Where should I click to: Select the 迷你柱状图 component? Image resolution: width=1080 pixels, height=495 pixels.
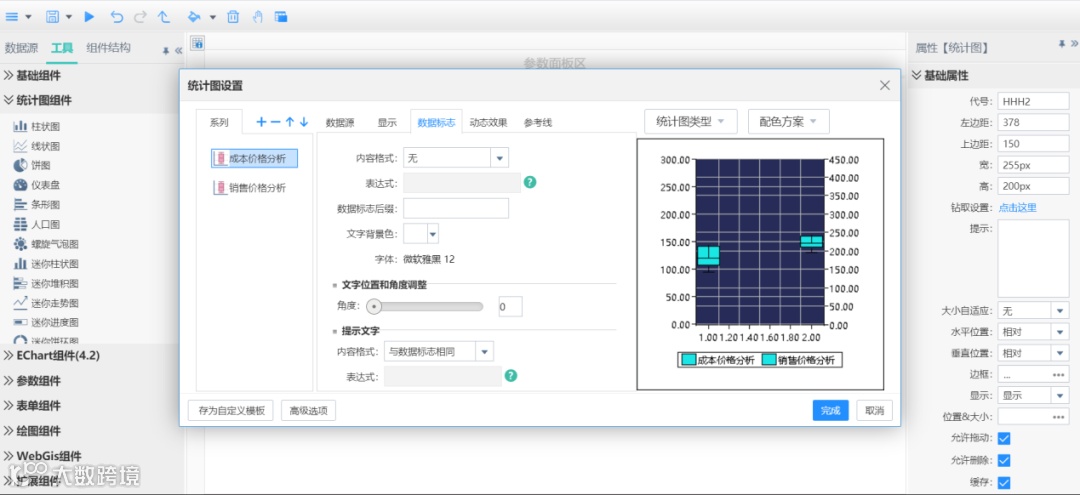(45, 264)
